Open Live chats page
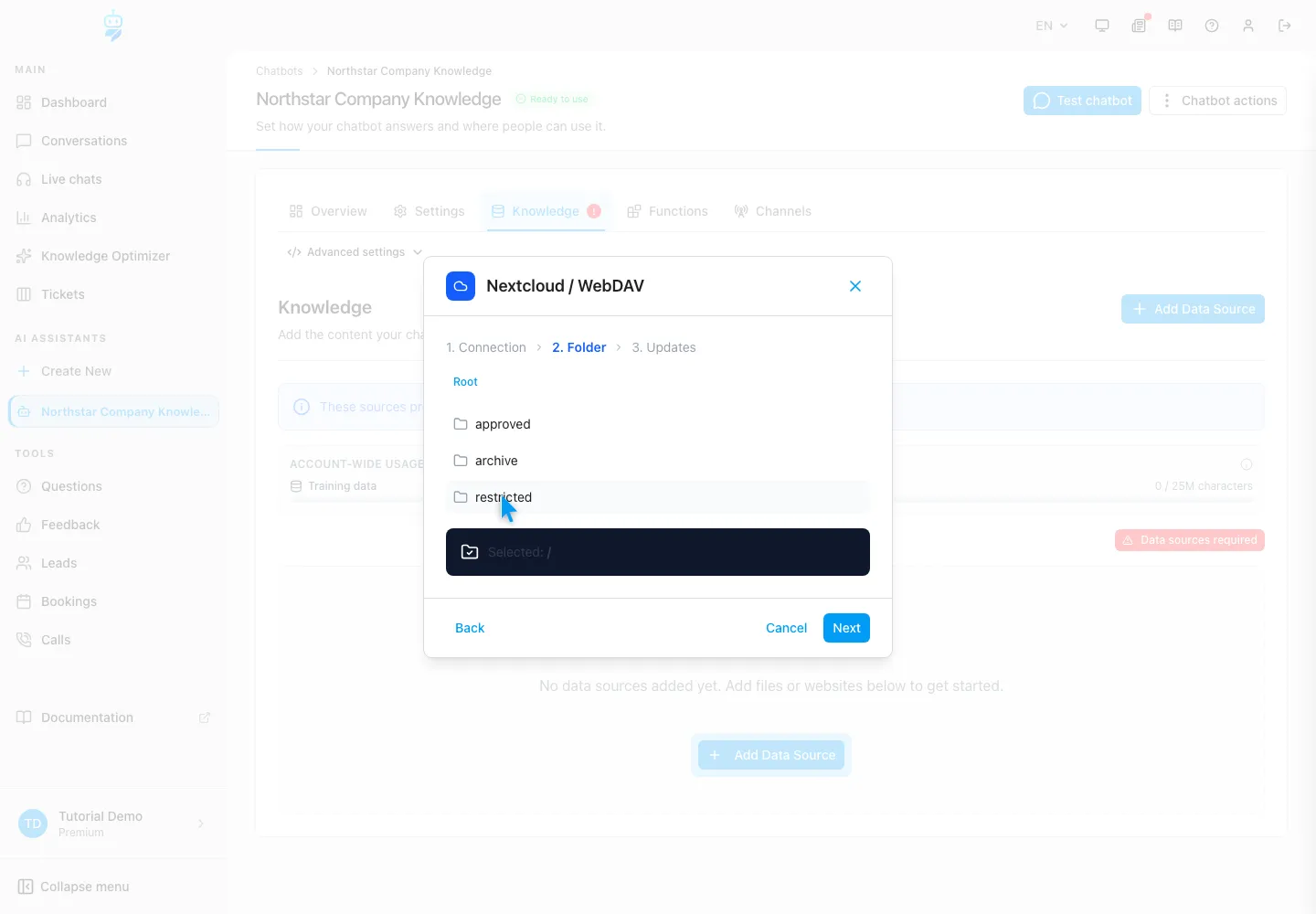The image size is (1316, 914). [x=113, y=179]
